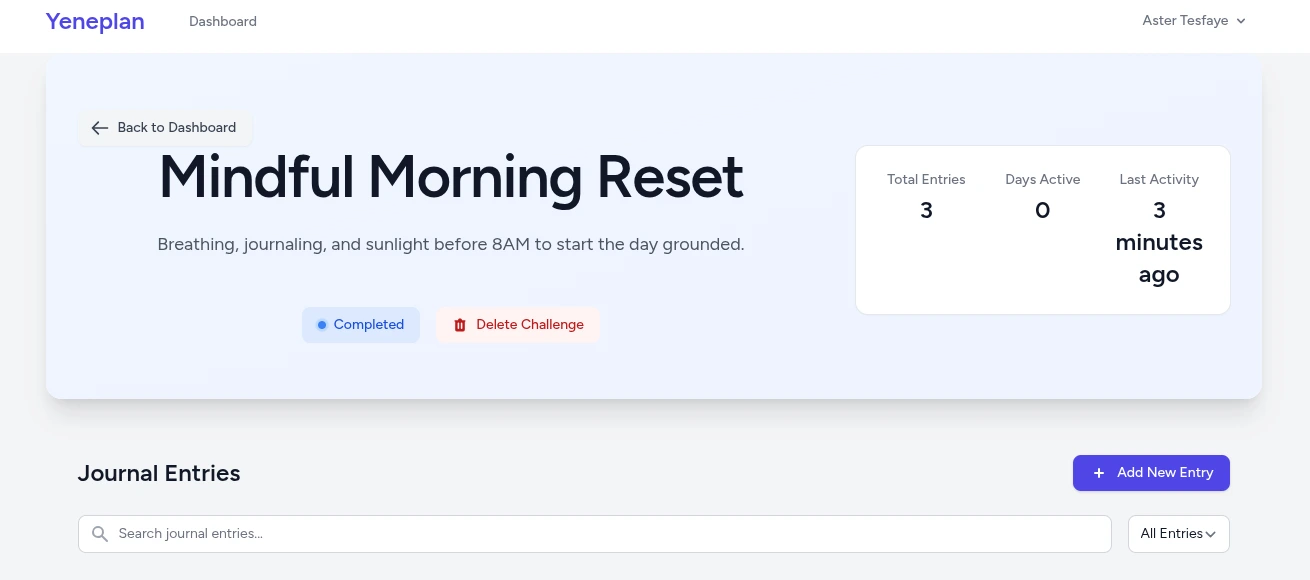Click the Delete Challenge button
This screenshot has height=580, width=1310.
[518, 325]
